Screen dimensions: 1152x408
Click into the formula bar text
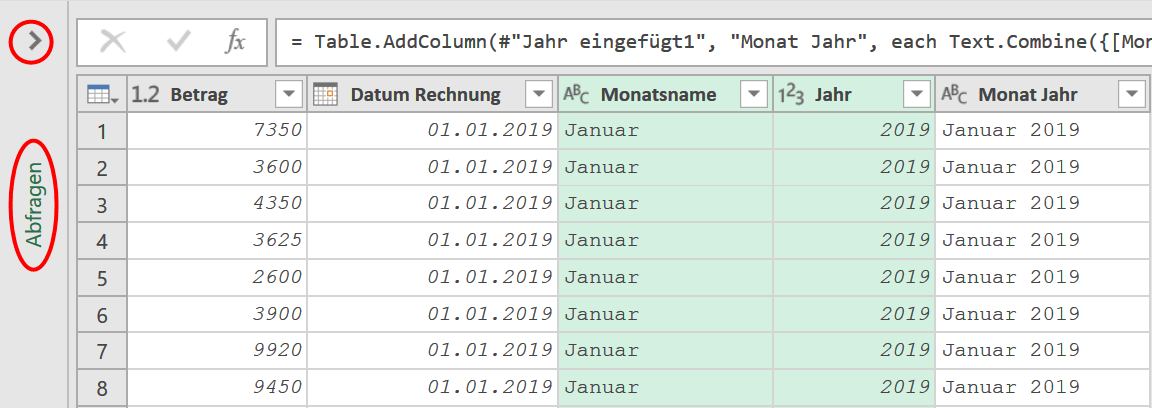(x=713, y=42)
